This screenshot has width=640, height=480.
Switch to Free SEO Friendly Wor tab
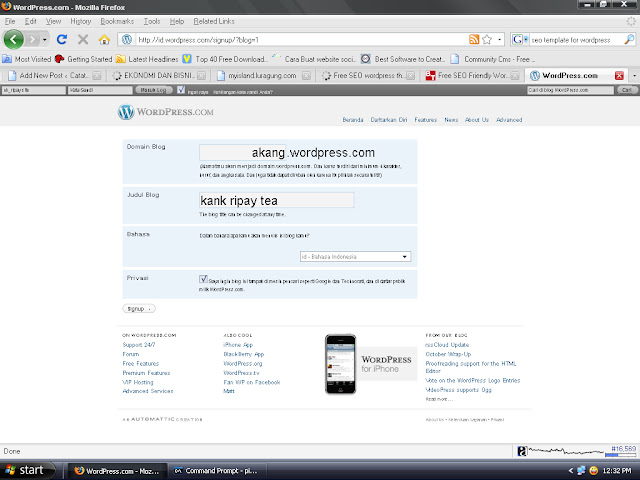pos(472,76)
